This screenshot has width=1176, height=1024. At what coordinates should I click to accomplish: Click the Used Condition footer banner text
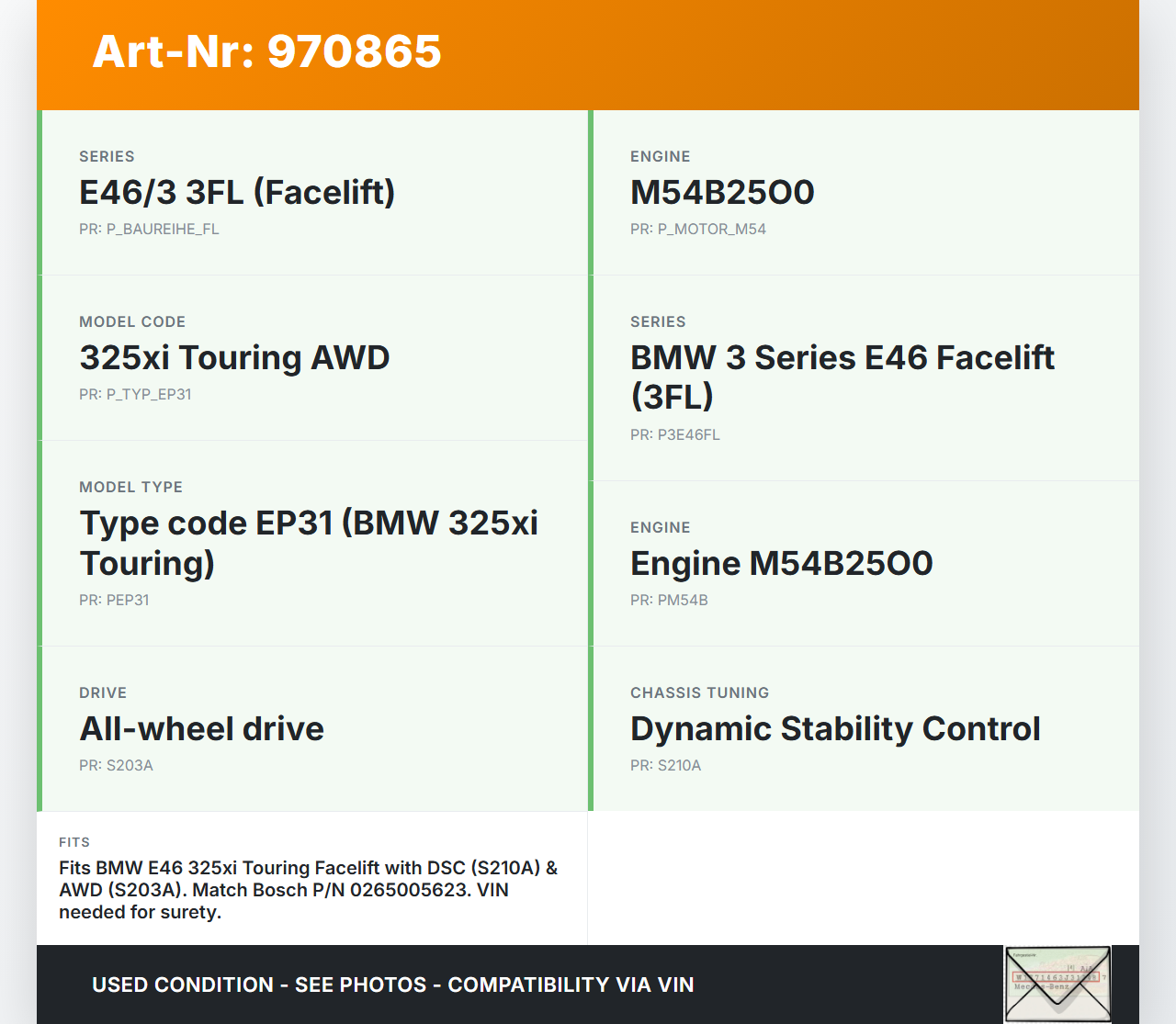tap(392, 985)
